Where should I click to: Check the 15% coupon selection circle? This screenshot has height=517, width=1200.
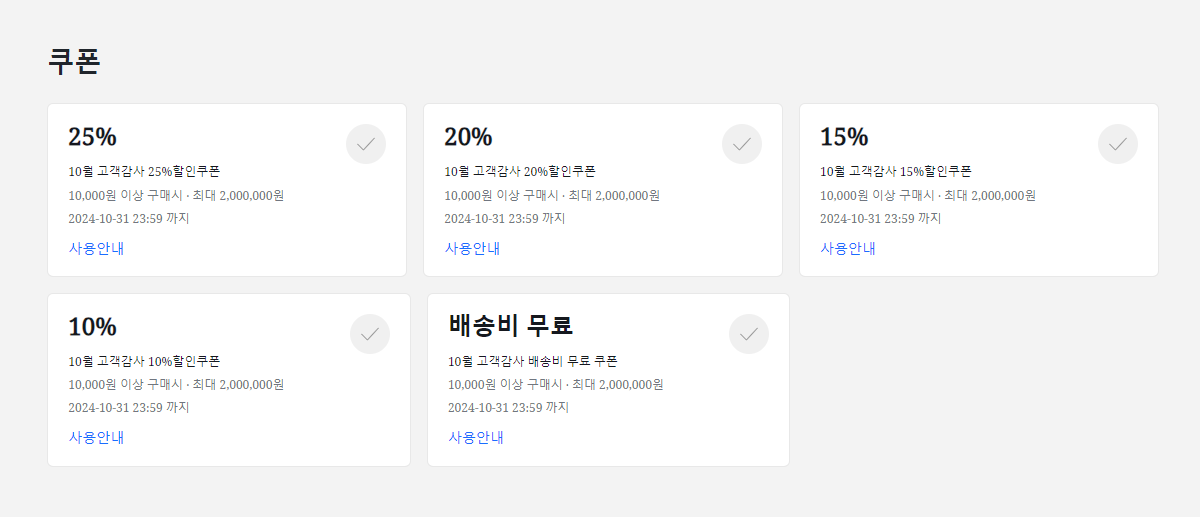[1118, 144]
